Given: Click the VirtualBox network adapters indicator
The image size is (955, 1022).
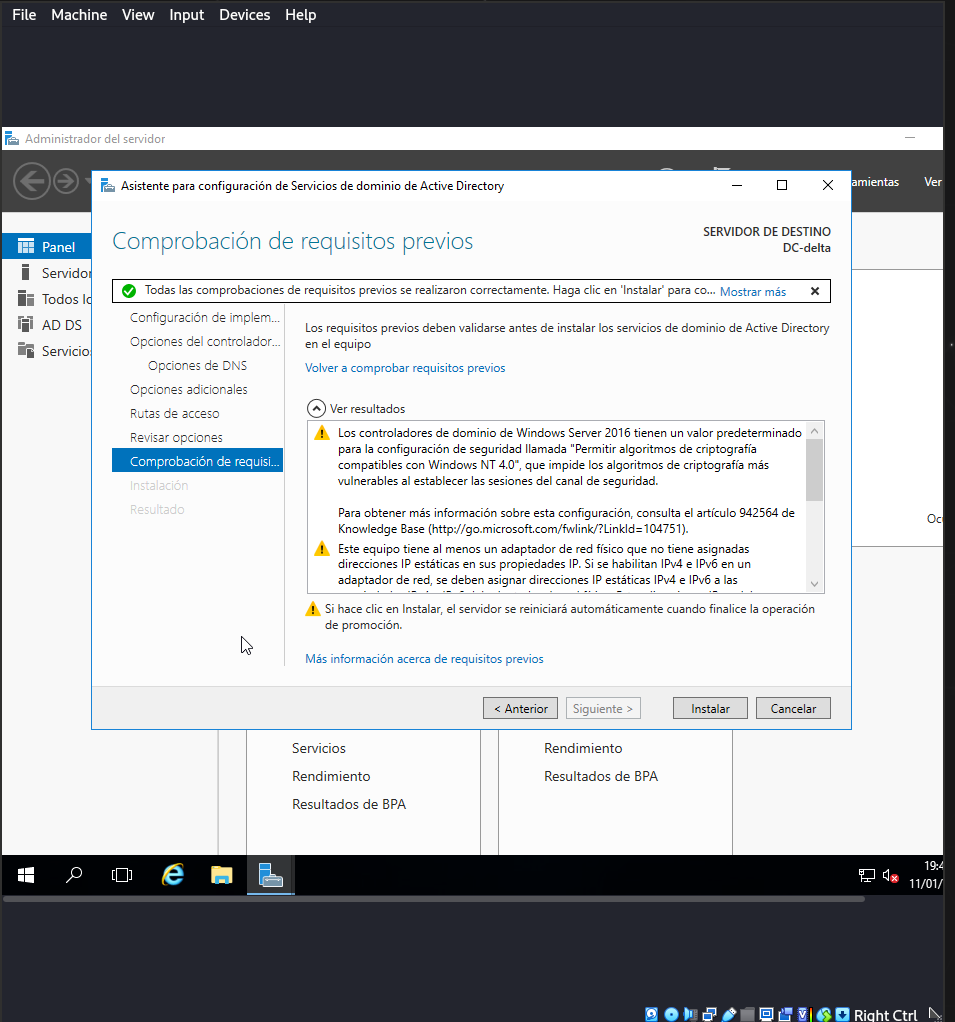Looking at the screenshot, I should point(709,1014).
